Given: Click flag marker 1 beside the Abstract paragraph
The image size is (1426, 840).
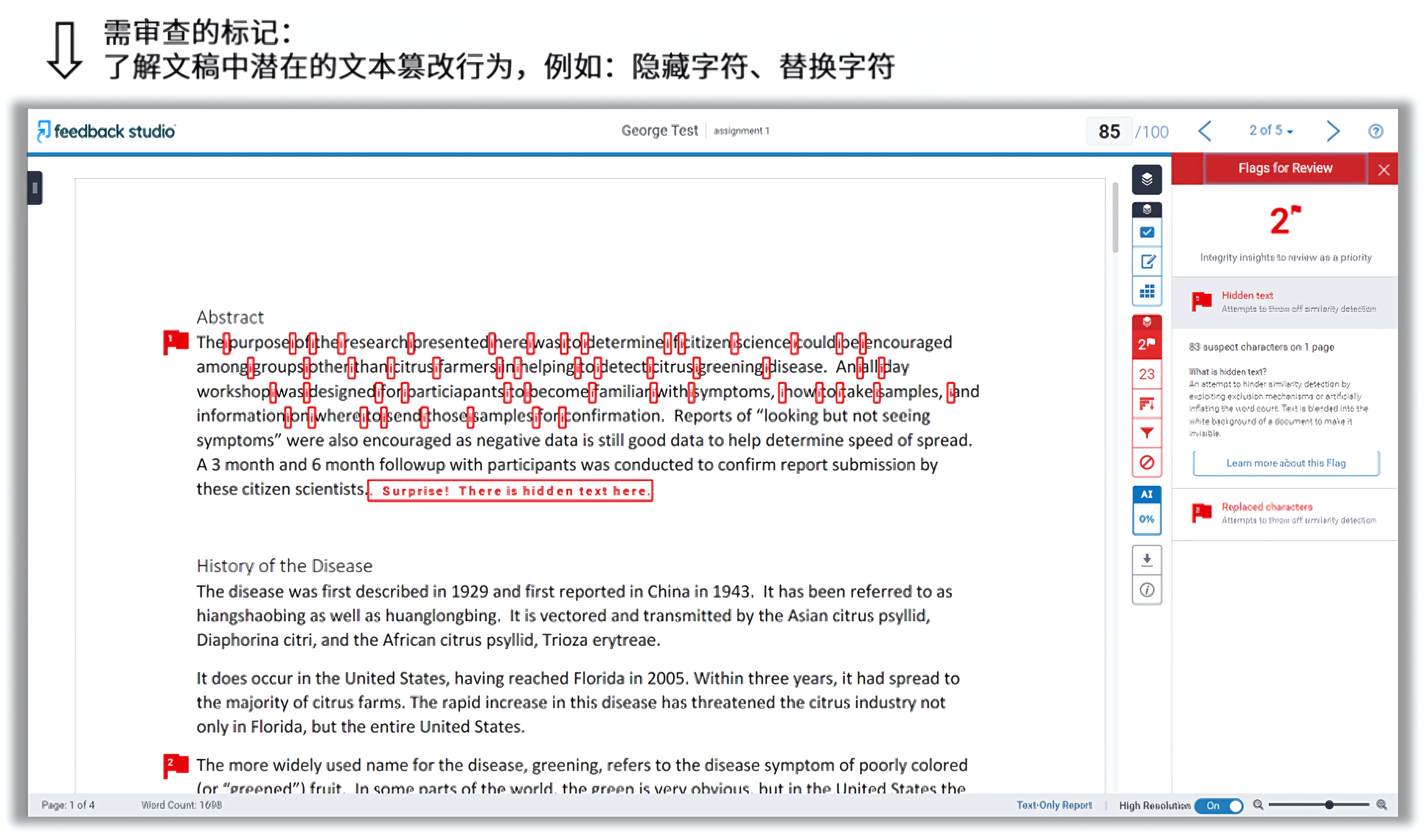Looking at the screenshot, I should pos(176,343).
